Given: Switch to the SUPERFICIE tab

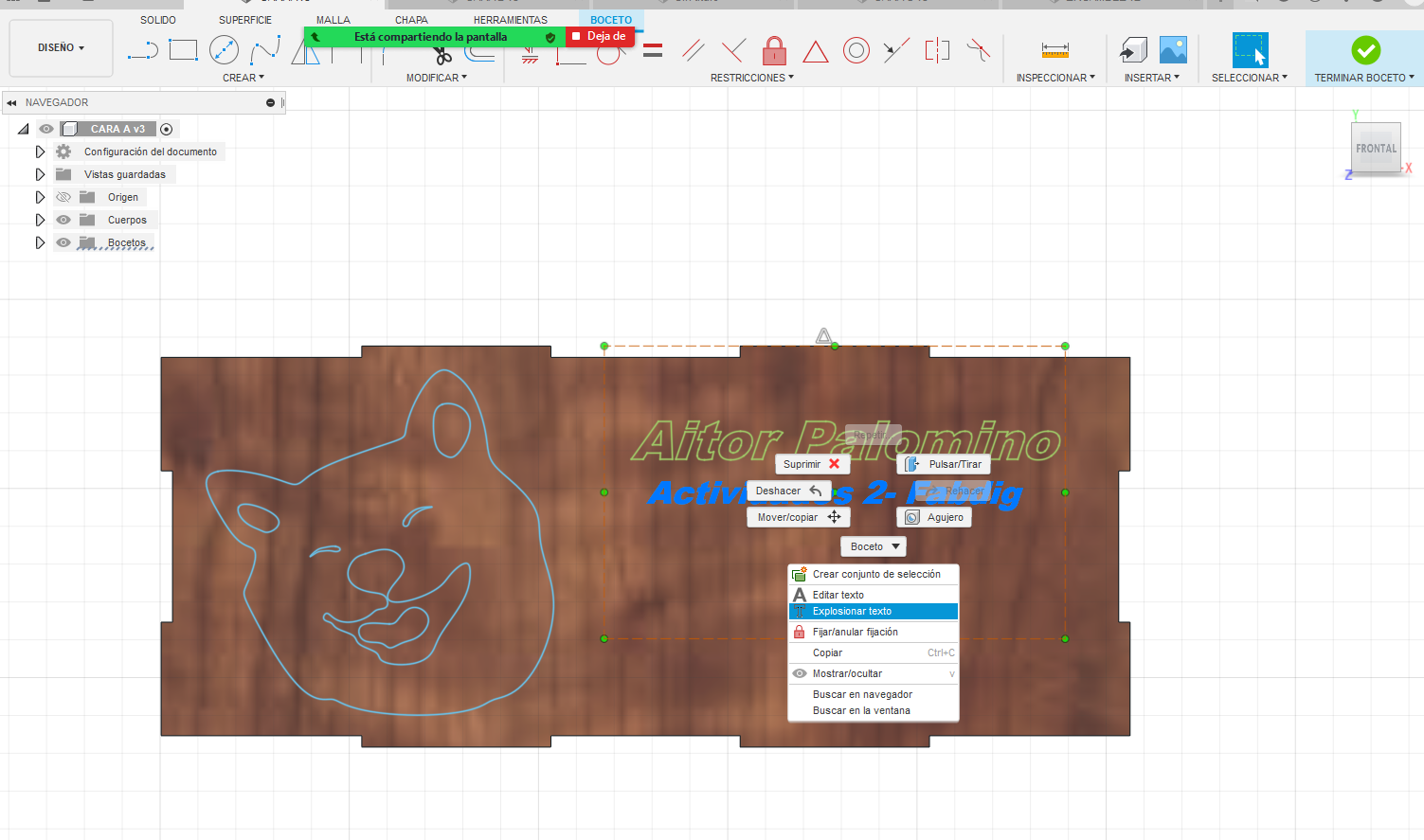Looking at the screenshot, I should pos(245,20).
